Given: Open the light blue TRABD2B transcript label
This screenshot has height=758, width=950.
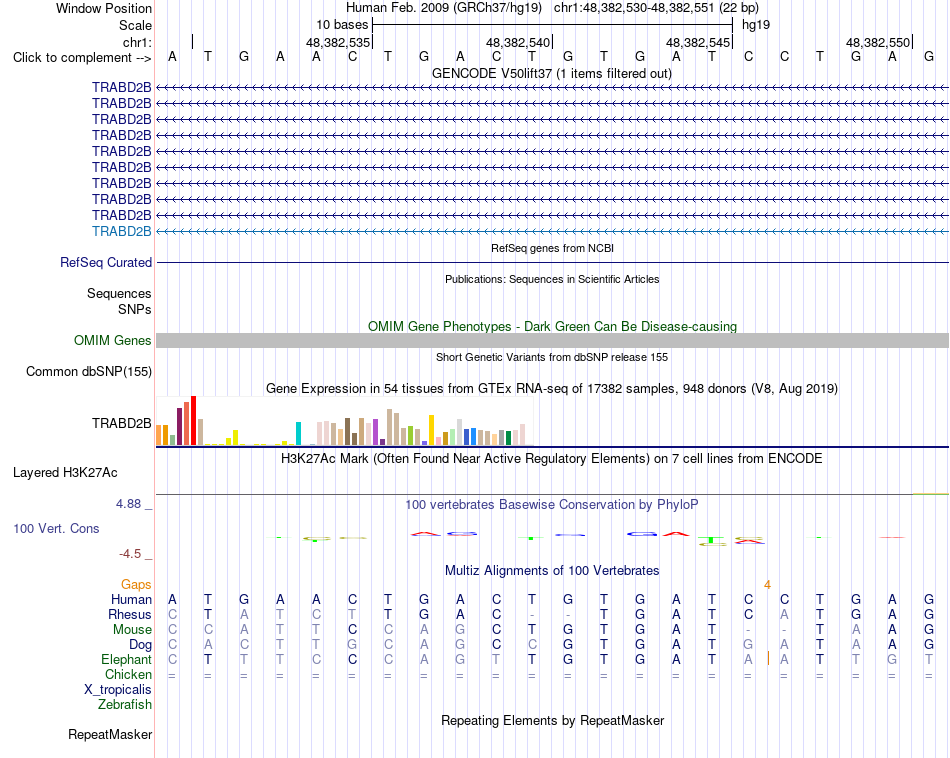Looking at the screenshot, I should pos(121,231).
